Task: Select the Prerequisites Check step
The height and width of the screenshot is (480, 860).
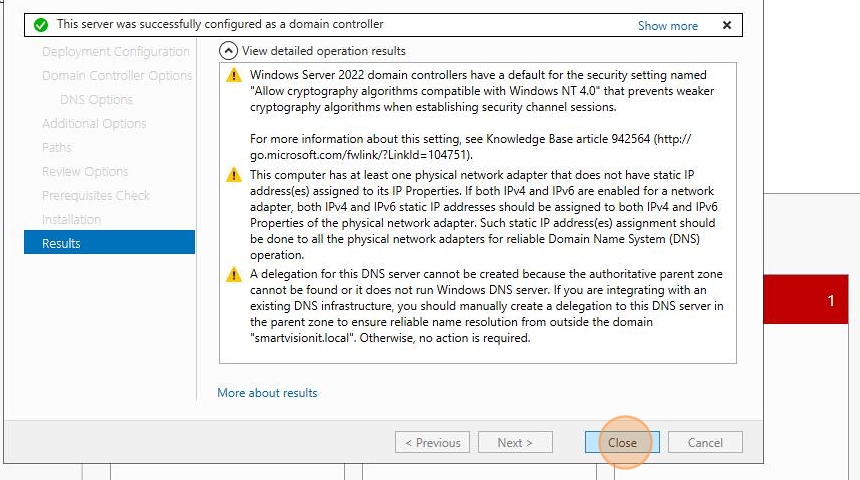Action: 96,195
